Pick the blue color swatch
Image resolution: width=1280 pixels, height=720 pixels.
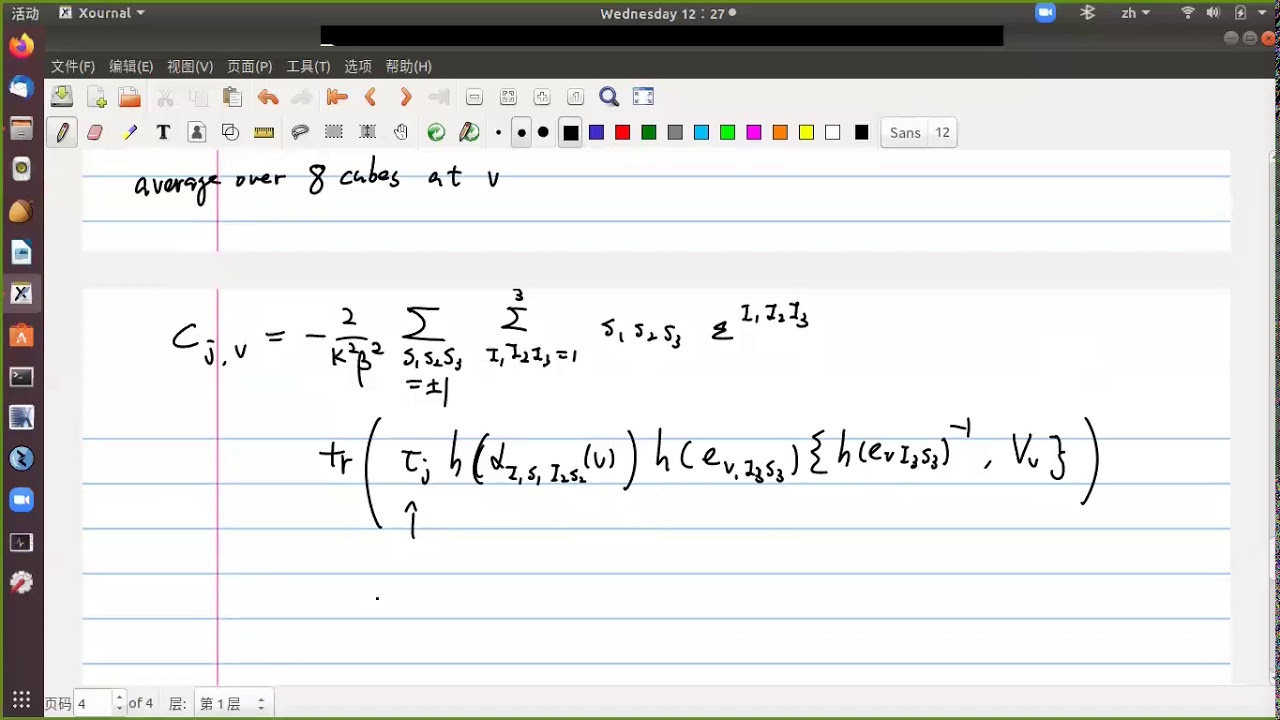[596, 132]
